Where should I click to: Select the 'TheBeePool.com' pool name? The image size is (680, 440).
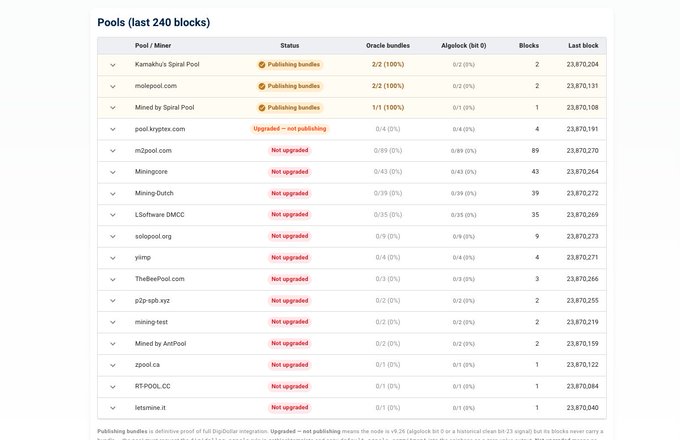click(x=160, y=279)
